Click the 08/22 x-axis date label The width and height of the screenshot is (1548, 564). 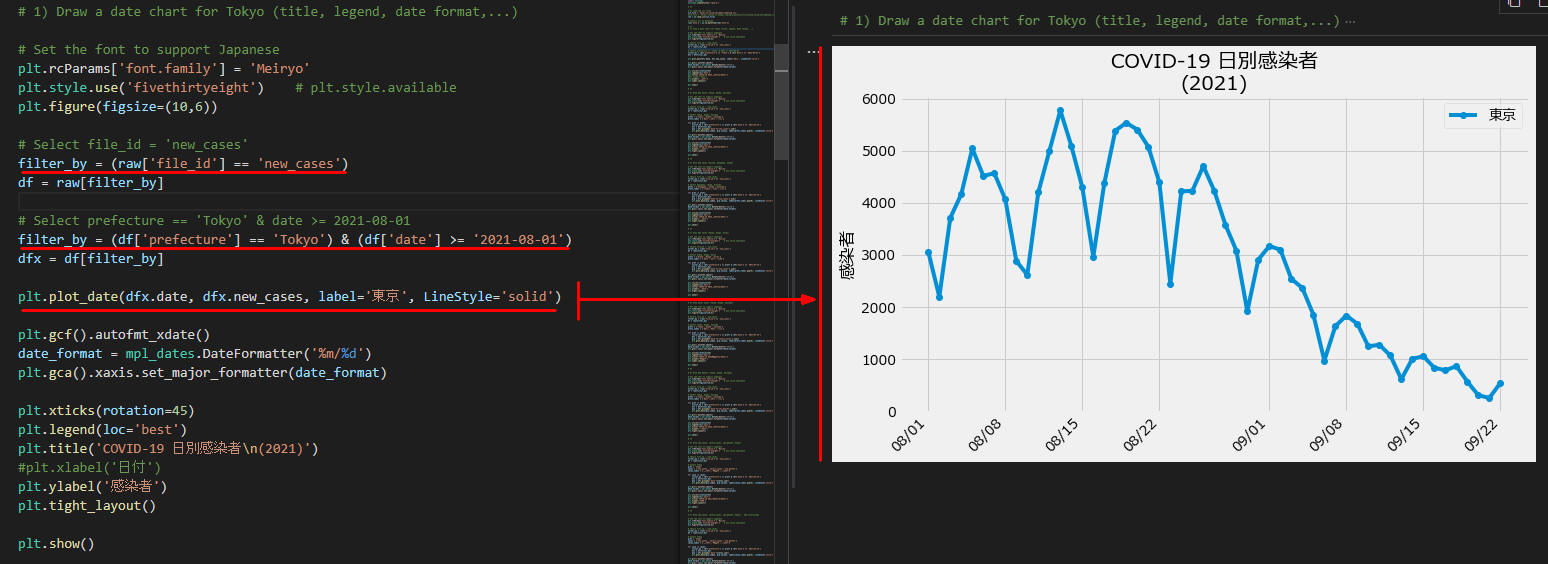(x=1139, y=436)
